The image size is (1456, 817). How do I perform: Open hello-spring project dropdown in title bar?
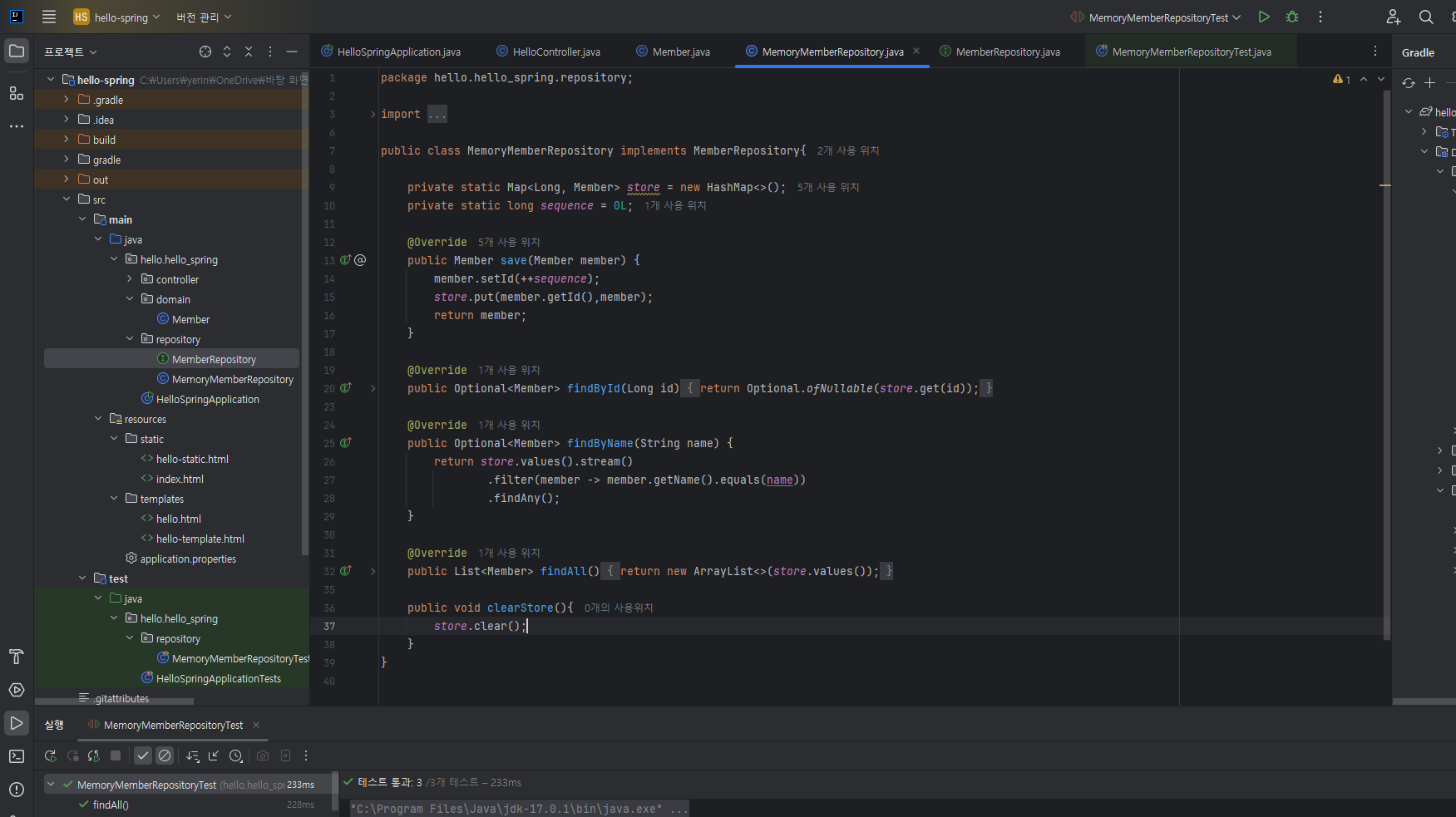pyautogui.click(x=116, y=17)
